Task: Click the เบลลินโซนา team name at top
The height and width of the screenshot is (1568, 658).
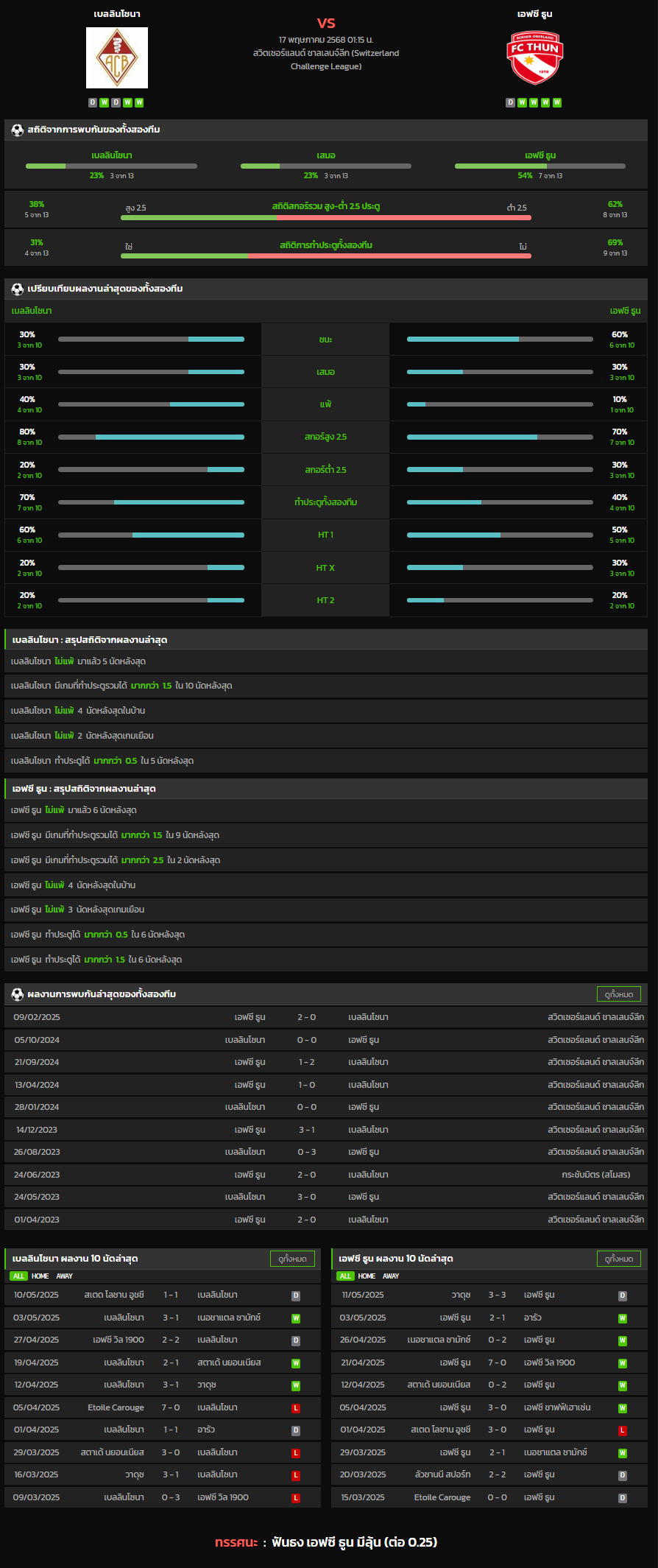Action: click(117, 14)
